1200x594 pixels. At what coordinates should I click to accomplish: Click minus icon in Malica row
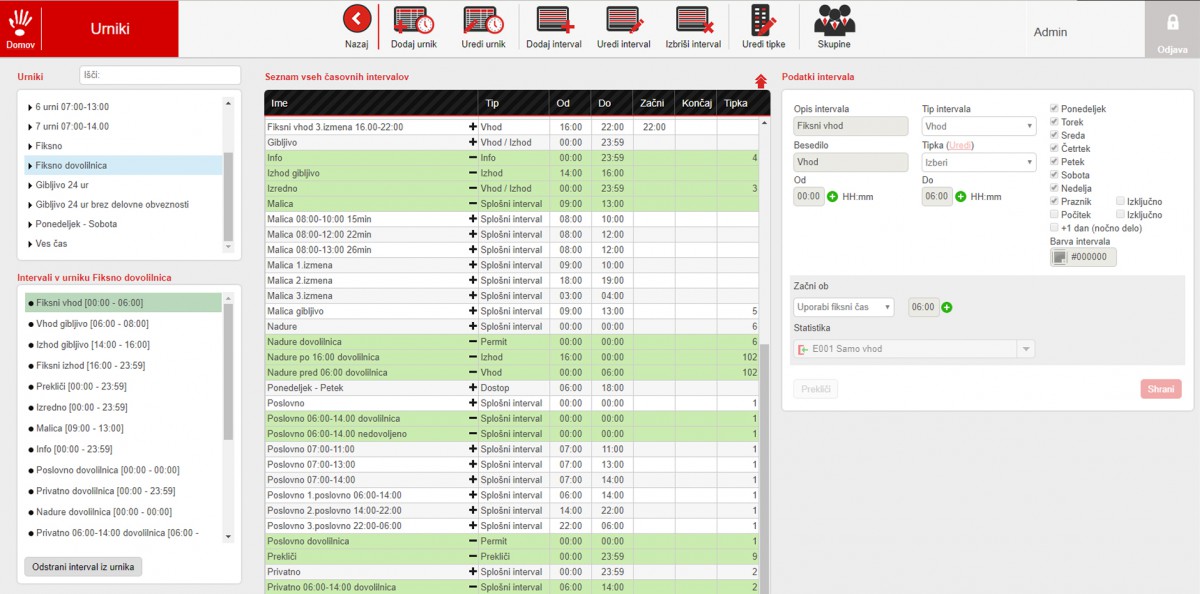coord(472,204)
